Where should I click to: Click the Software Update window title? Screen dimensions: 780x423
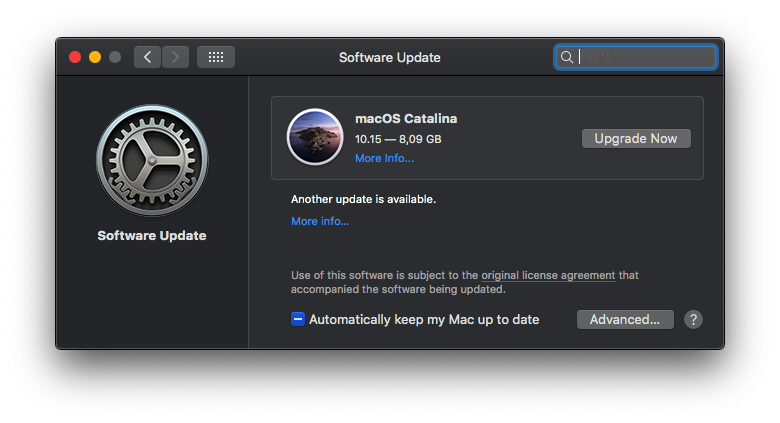click(390, 58)
